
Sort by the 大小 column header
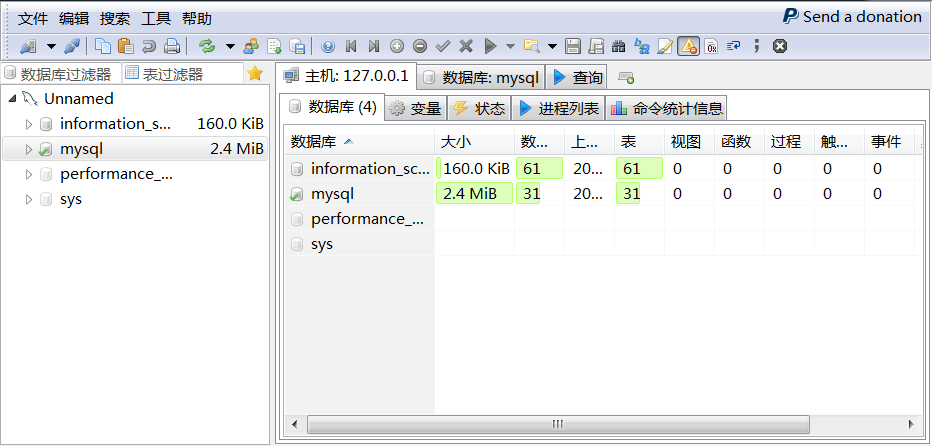tap(474, 142)
